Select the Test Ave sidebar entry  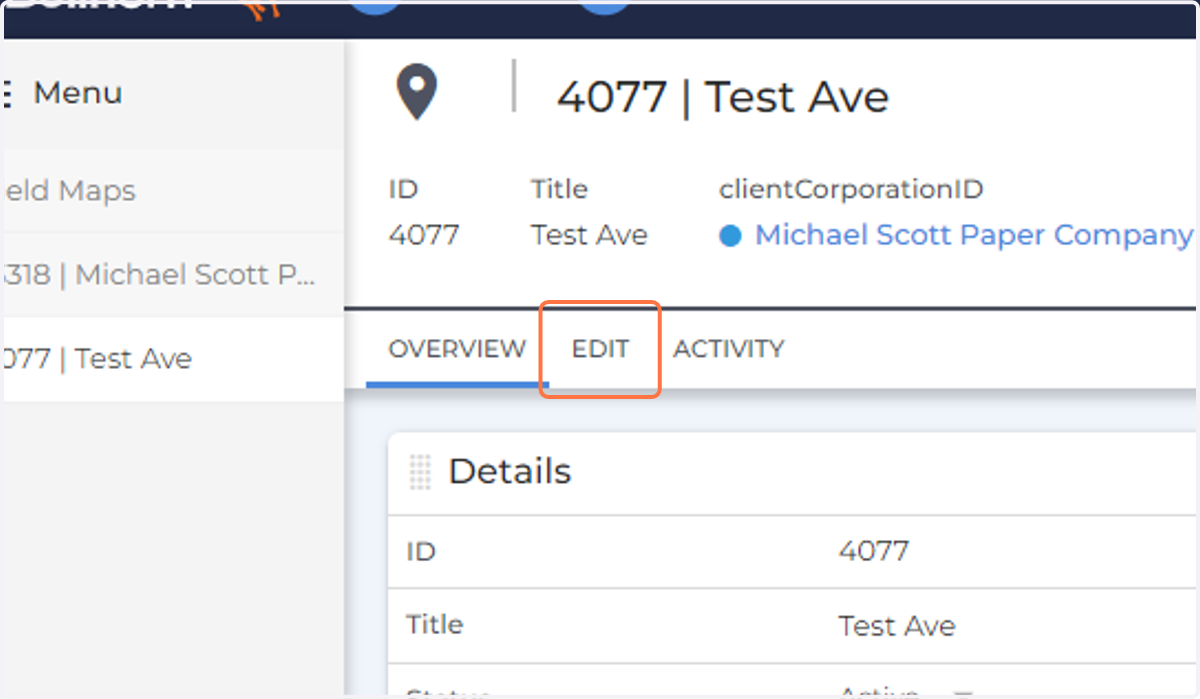tap(172, 359)
